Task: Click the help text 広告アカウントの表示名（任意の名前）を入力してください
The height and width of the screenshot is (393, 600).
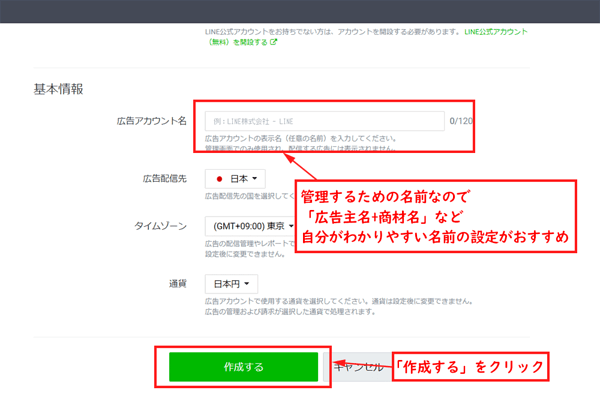Action: (301, 138)
